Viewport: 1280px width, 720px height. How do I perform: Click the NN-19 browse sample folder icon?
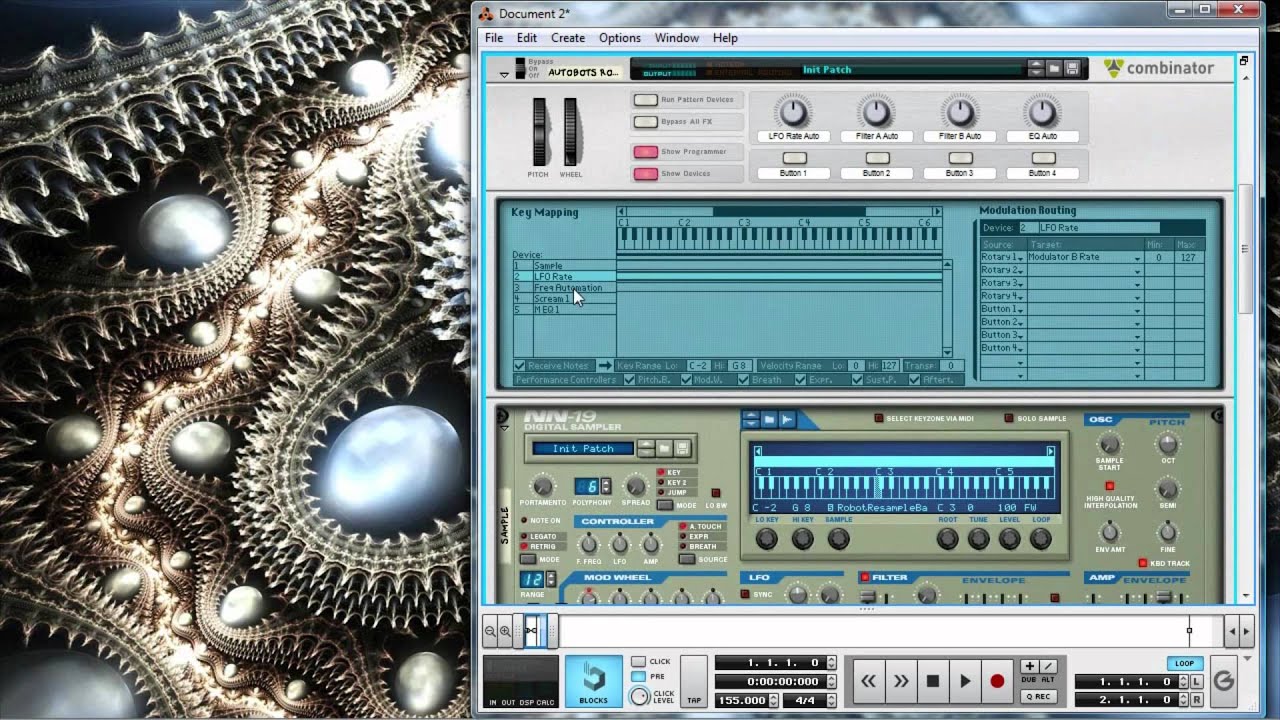[x=769, y=419]
